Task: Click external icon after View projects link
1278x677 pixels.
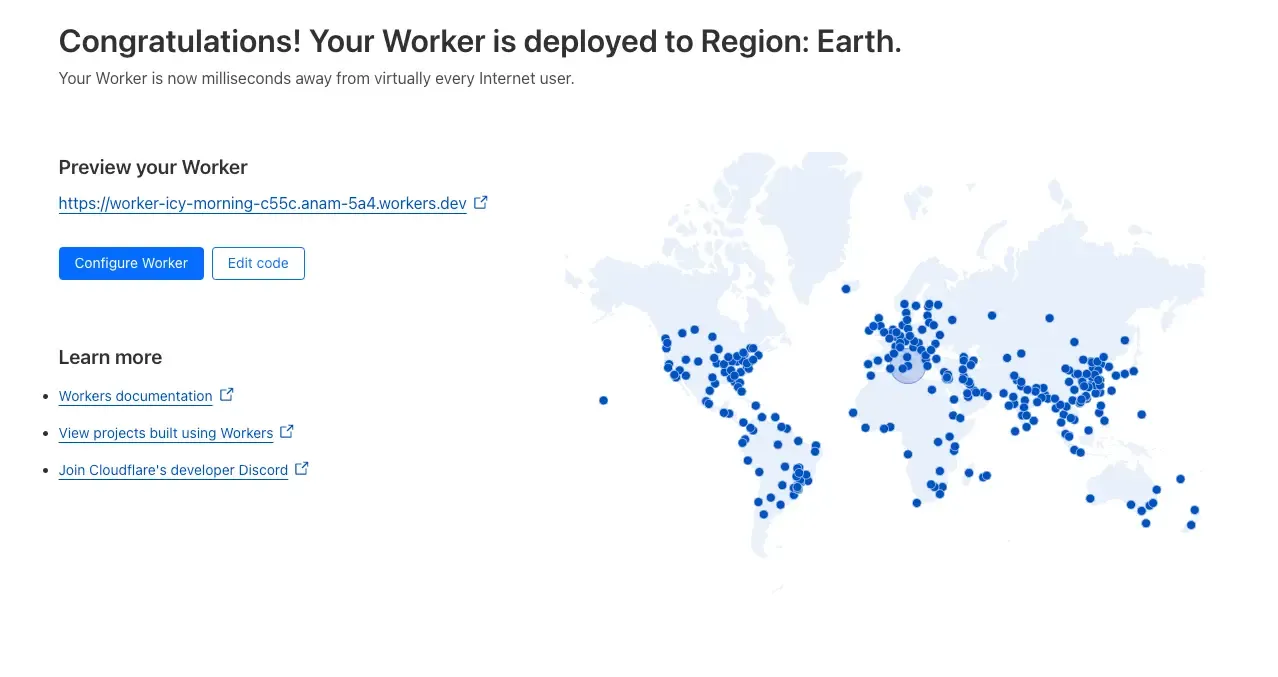Action: (x=287, y=432)
